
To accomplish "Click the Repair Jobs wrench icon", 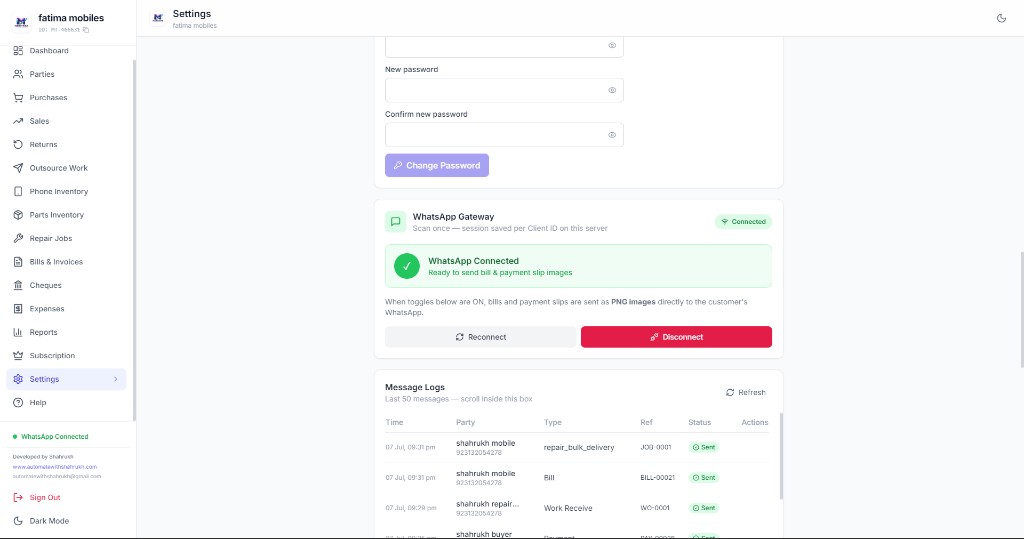I will tap(18, 238).
